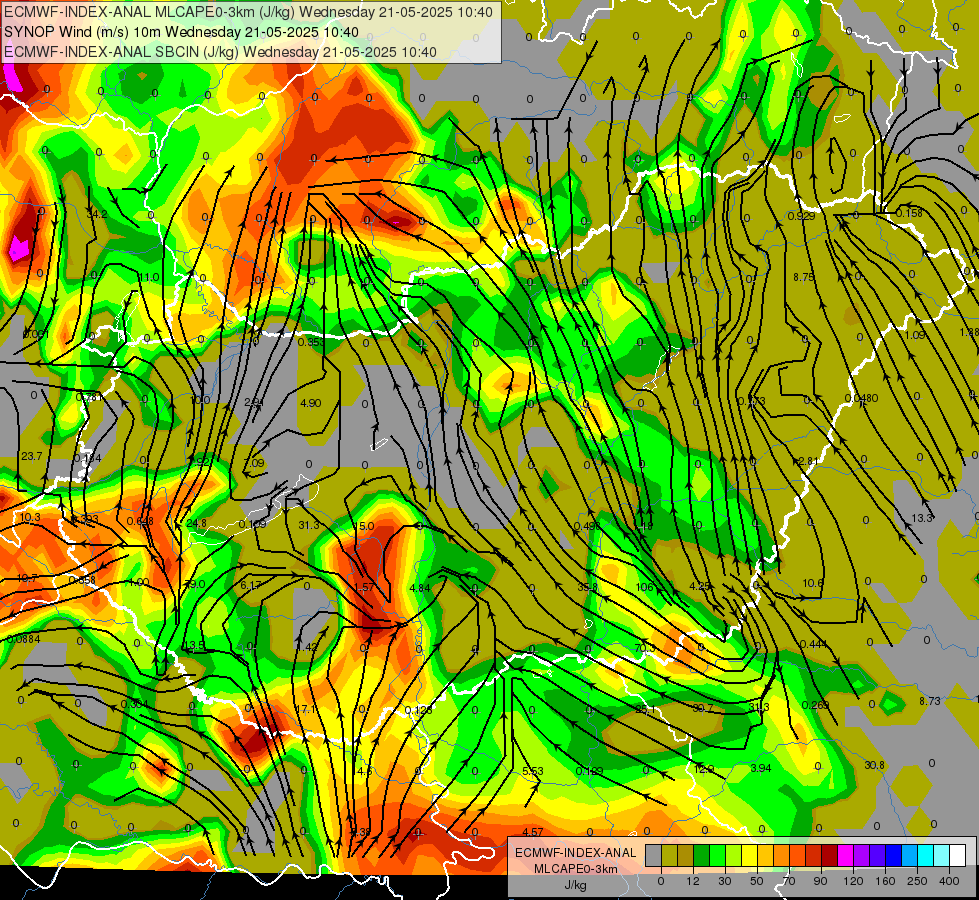Select the dark red legend swatch
This screenshot has width=979, height=900.
pyautogui.click(x=829, y=856)
